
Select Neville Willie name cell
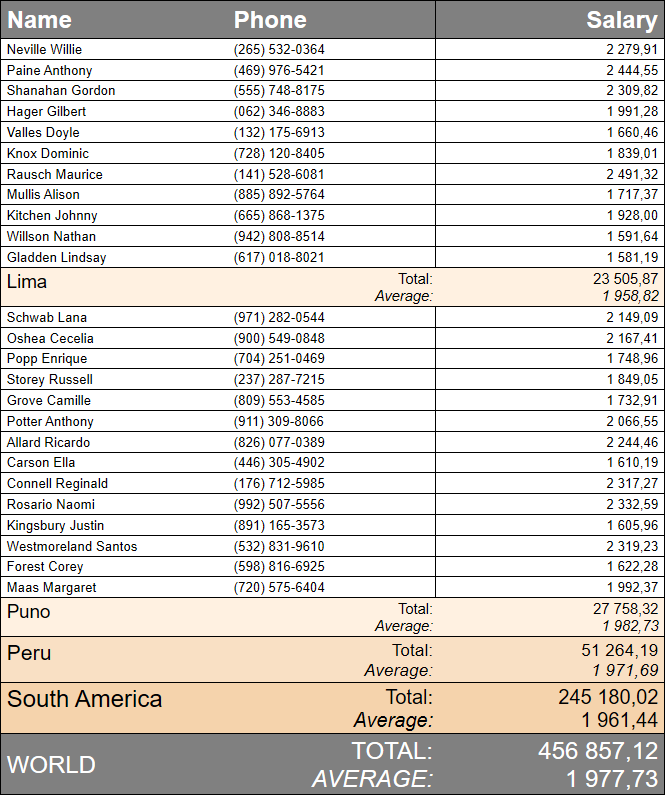pyautogui.click(x=45, y=49)
